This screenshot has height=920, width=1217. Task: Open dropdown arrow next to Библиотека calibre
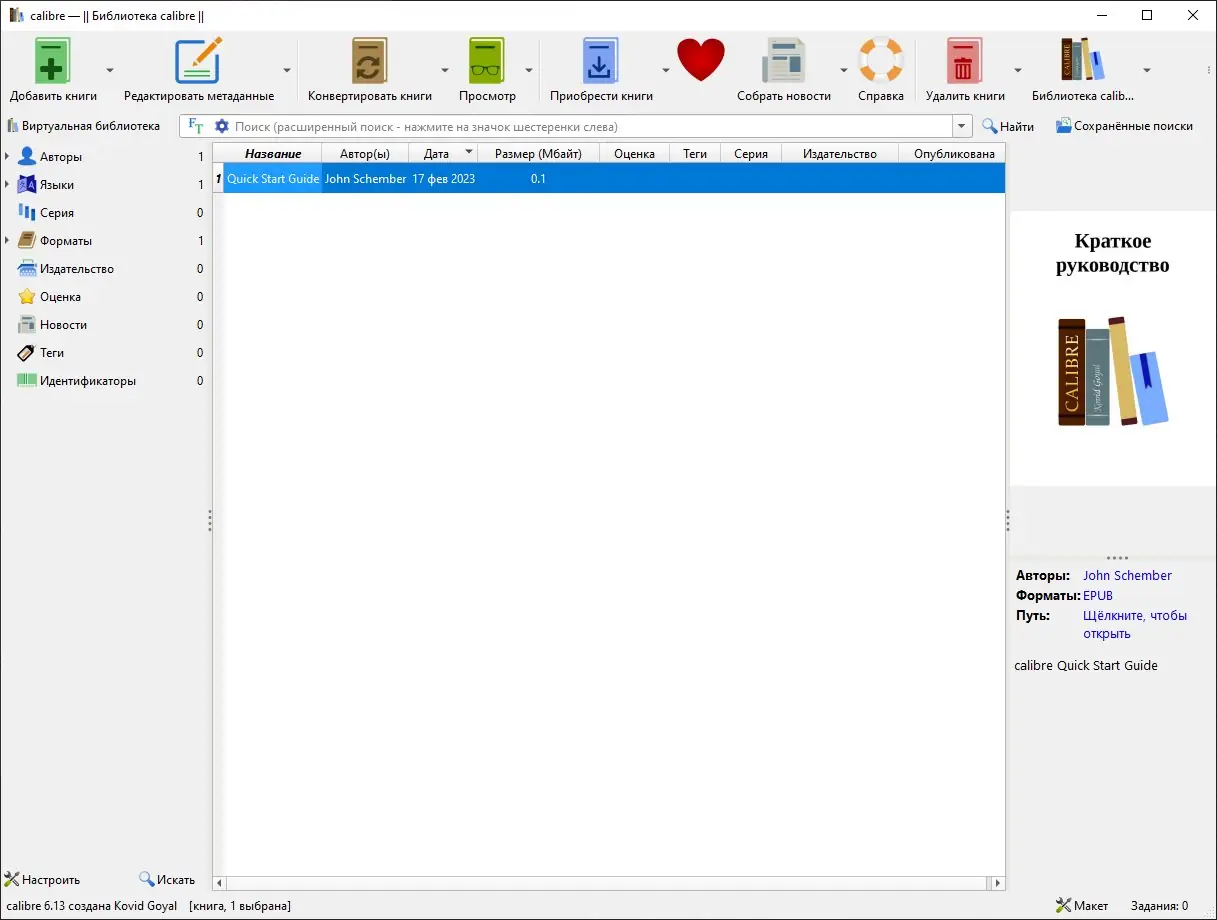[x=1147, y=70]
